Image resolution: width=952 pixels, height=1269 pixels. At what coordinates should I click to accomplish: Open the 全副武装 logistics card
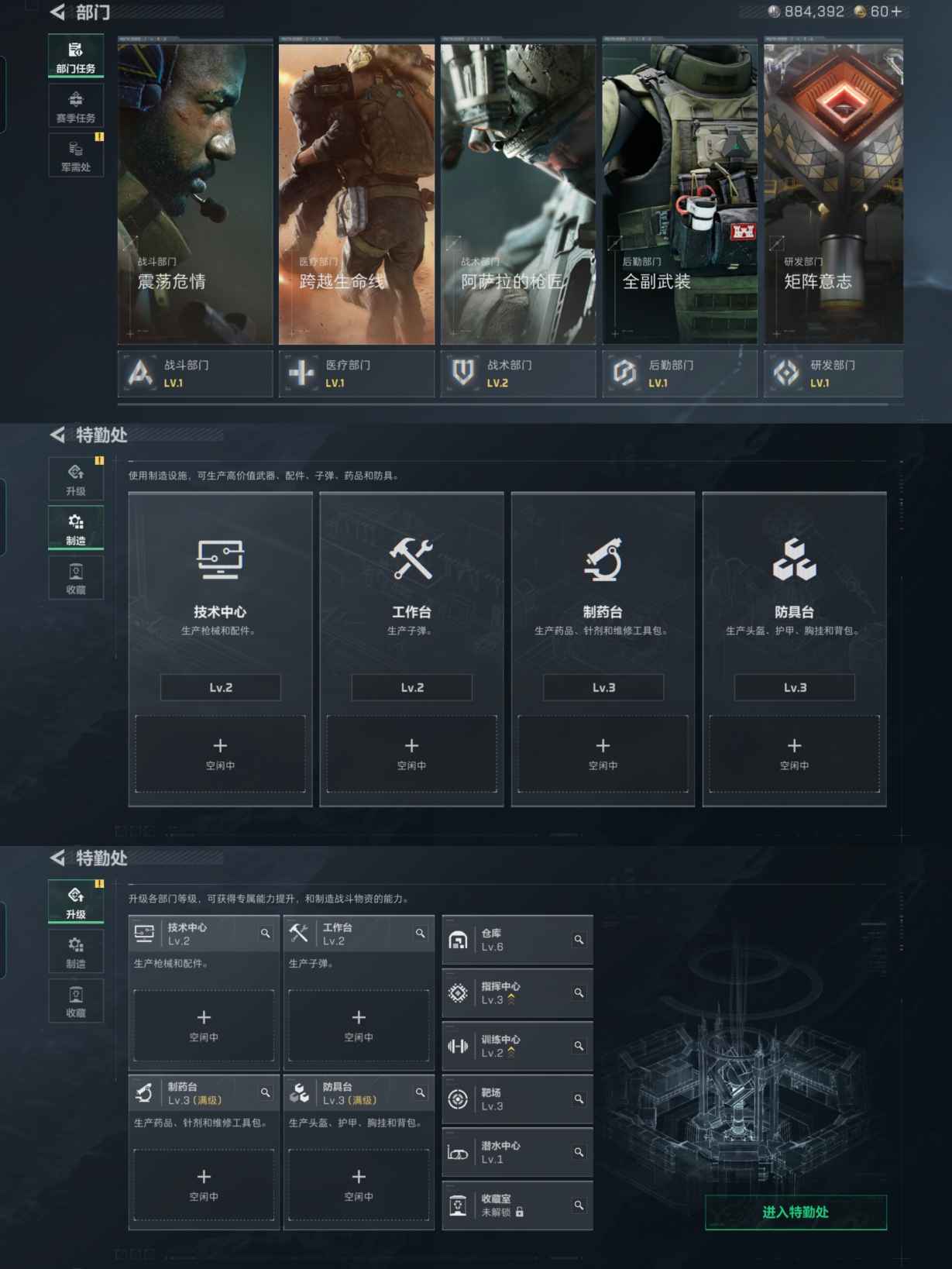click(x=679, y=194)
